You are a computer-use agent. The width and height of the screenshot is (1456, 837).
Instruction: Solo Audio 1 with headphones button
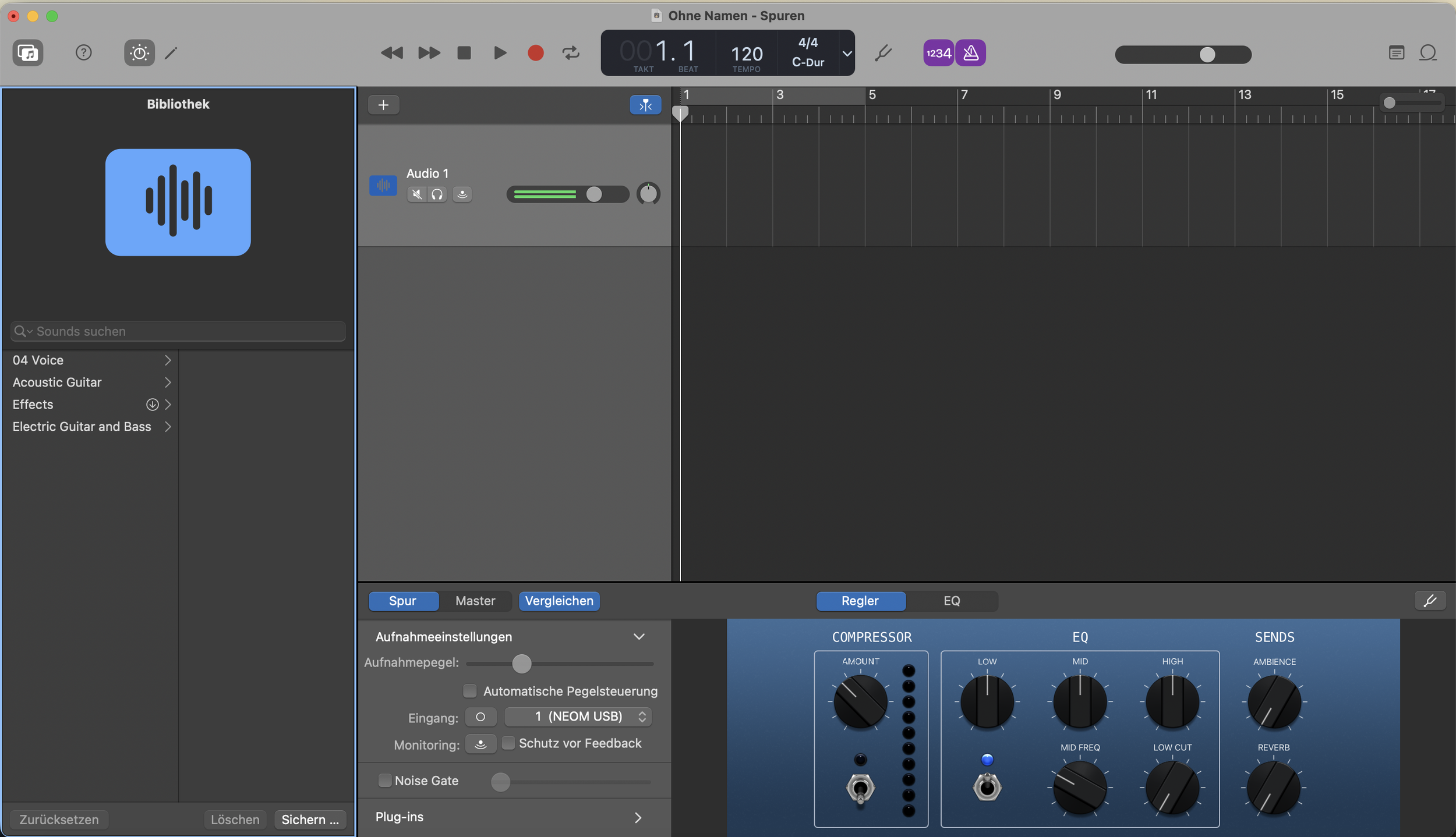point(437,194)
